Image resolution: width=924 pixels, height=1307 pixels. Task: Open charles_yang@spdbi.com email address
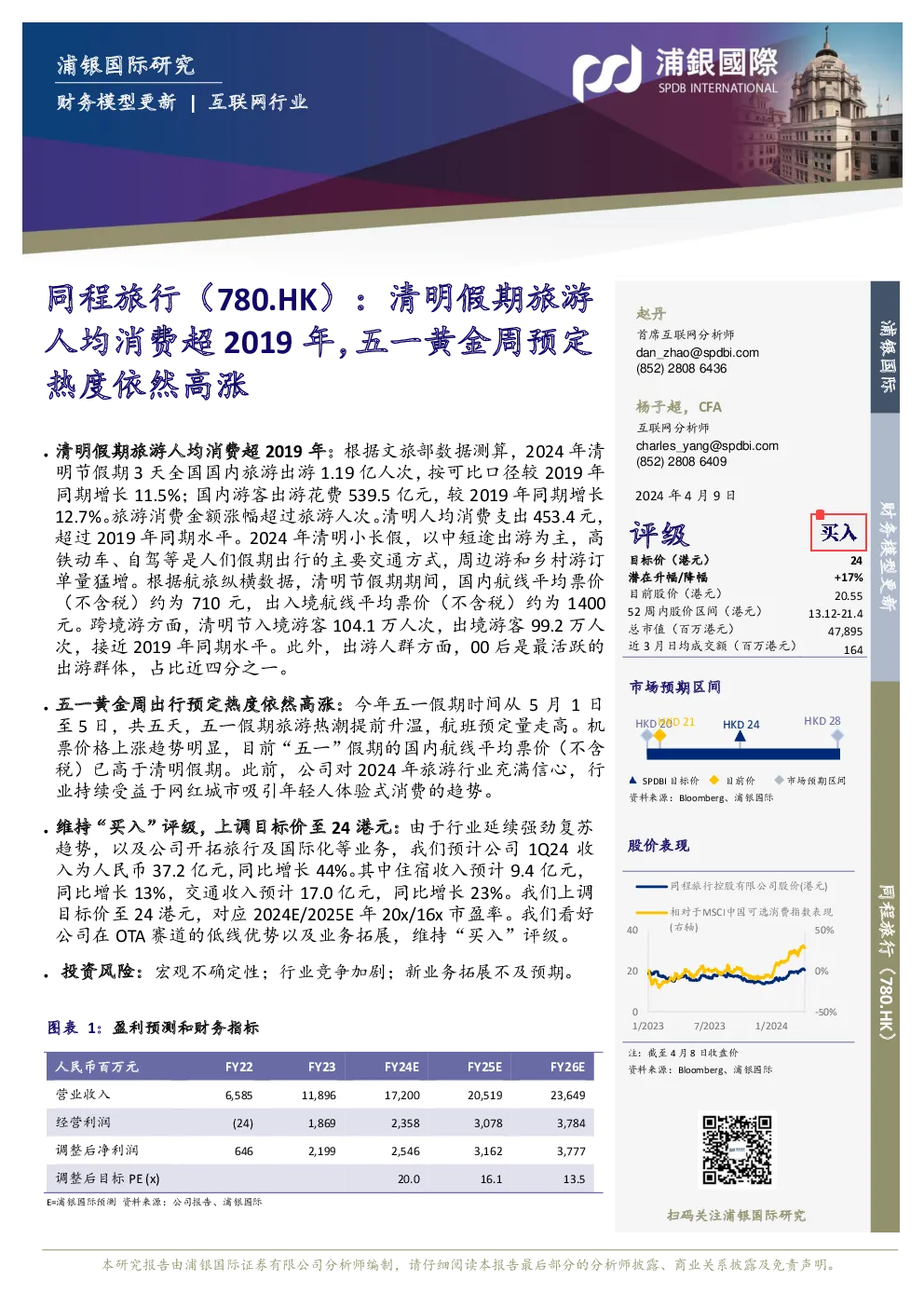click(707, 445)
